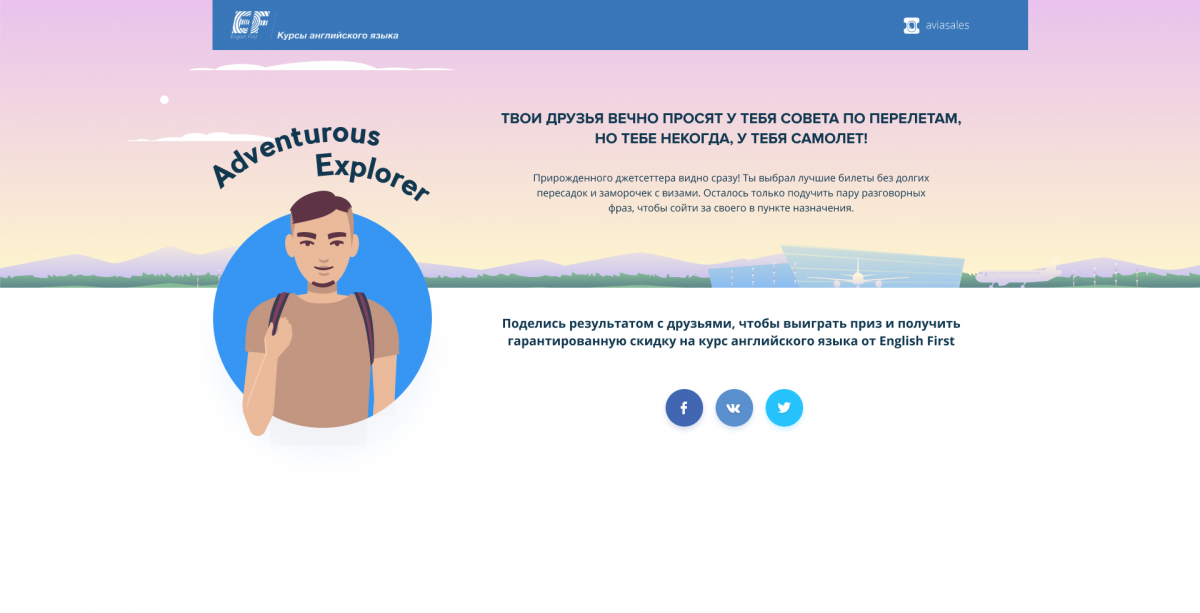Click the aviasales logo icon in header

tap(911, 25)
